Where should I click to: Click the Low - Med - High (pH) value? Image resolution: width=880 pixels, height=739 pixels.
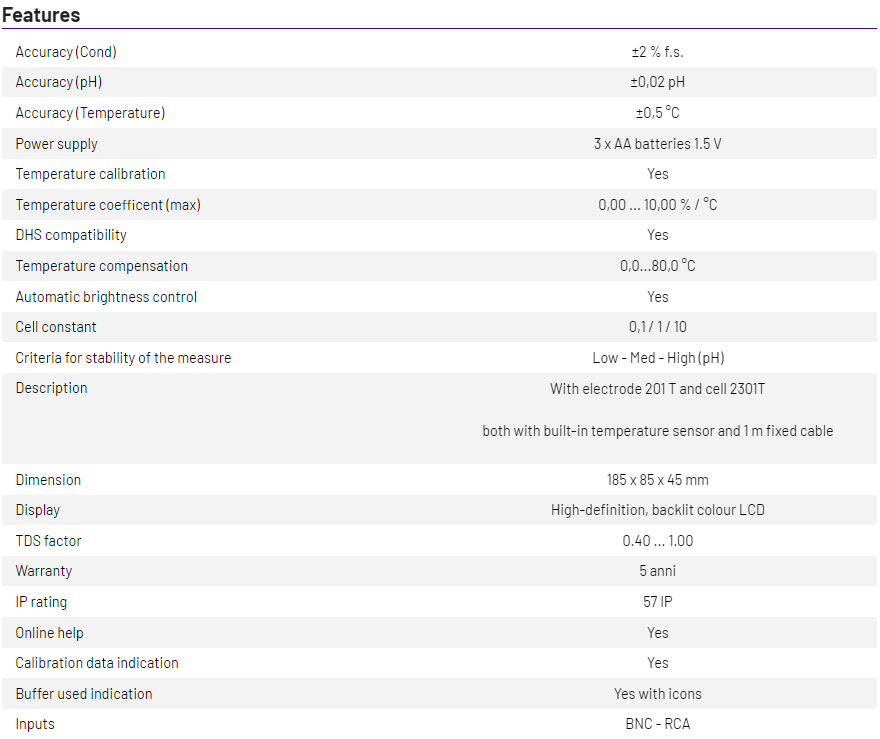pos(657,358)
